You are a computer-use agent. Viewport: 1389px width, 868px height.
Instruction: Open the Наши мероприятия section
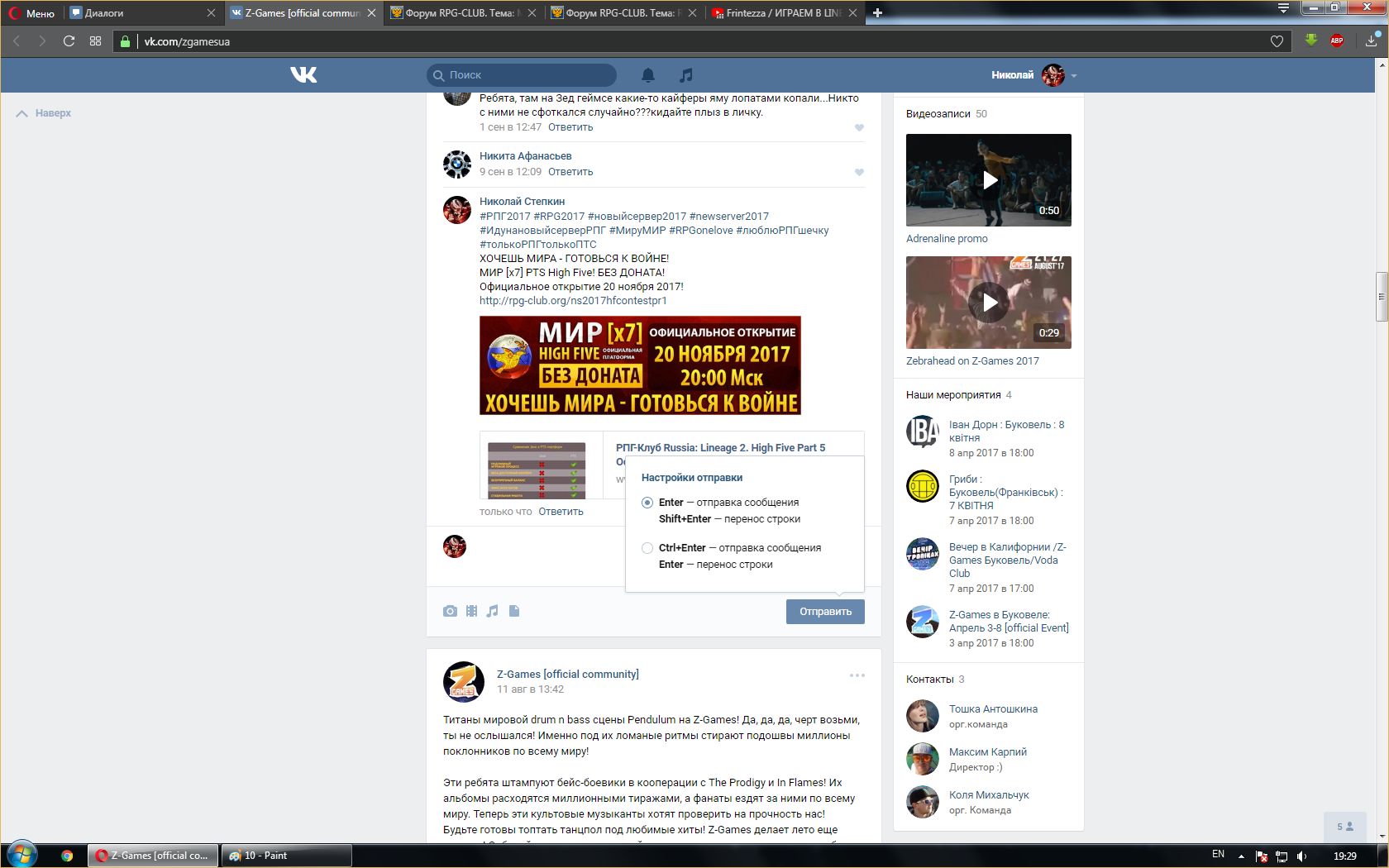point(953,395)
